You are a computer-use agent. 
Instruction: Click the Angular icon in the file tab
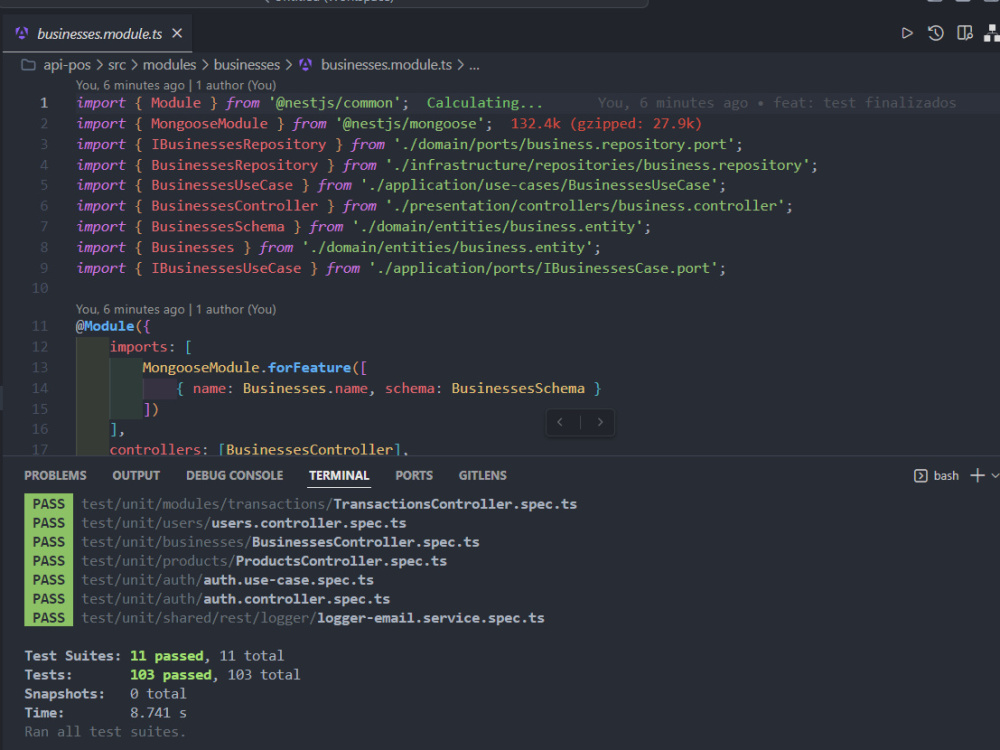pyautogui.click(x=22, y=33)
